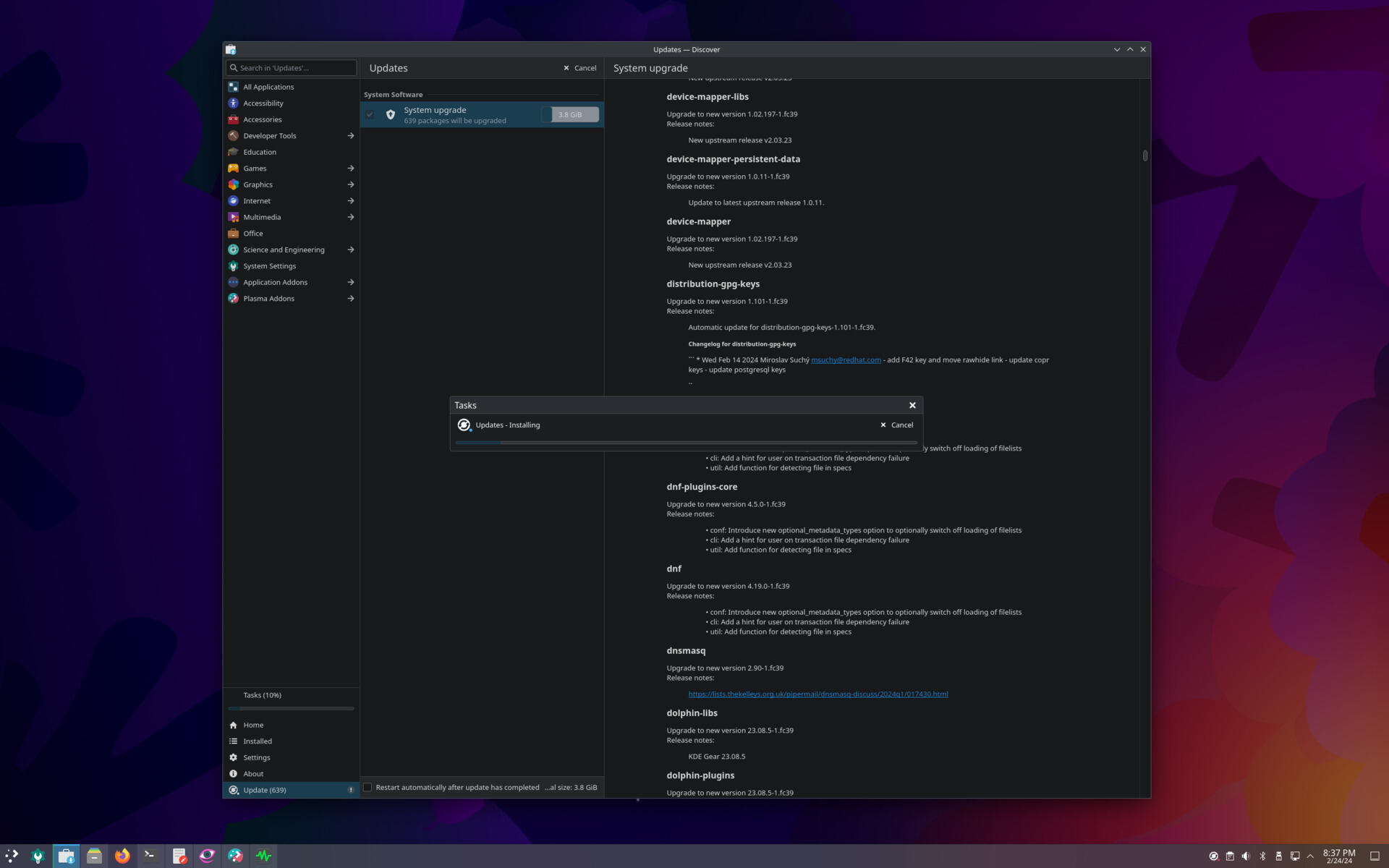Open the Office category
This screenshot has width=1389, height=868.
point(291,234)
